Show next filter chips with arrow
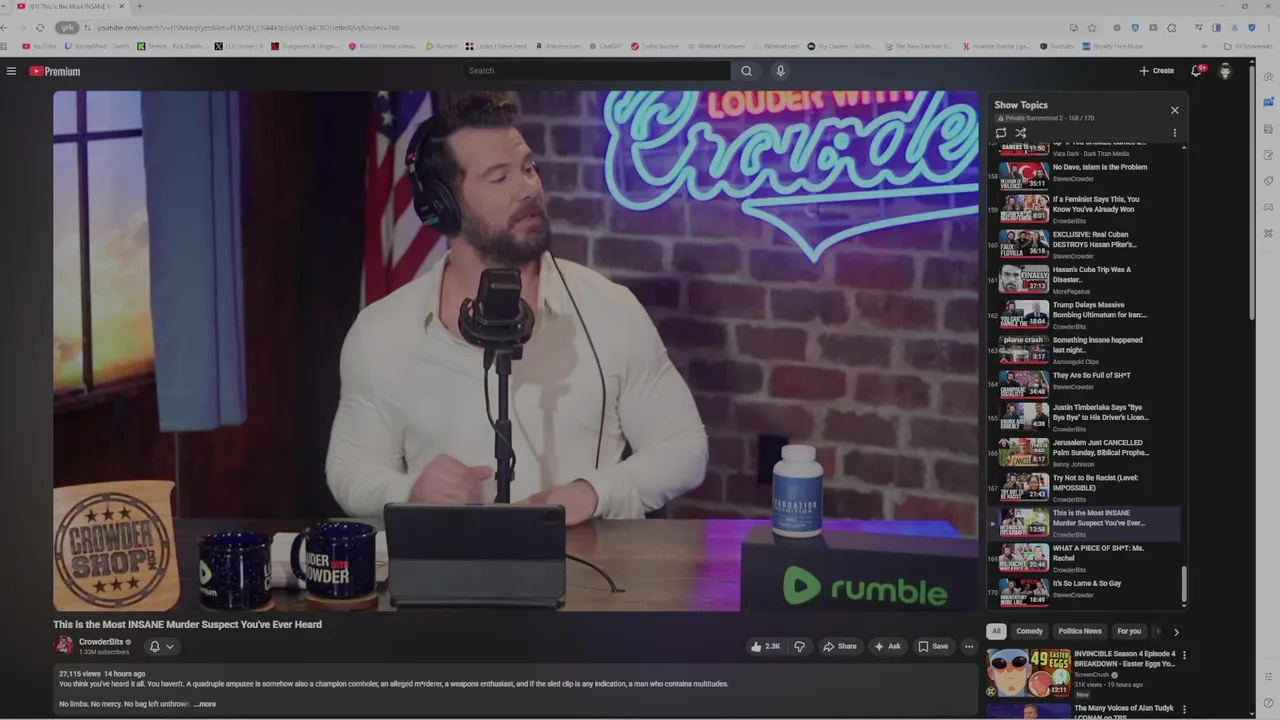 click(x=1176, y=632)
